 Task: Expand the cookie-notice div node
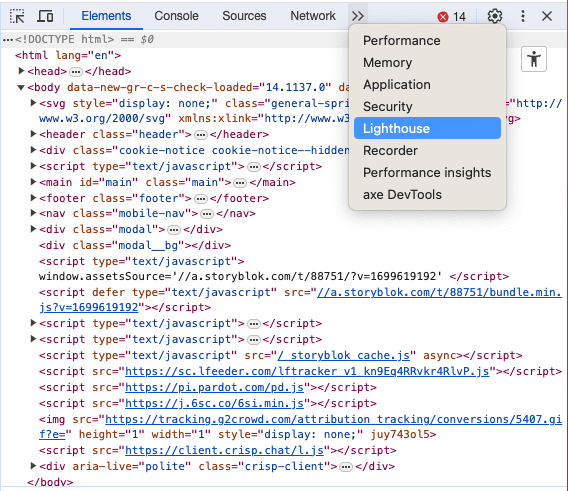[x=33, y=150]
